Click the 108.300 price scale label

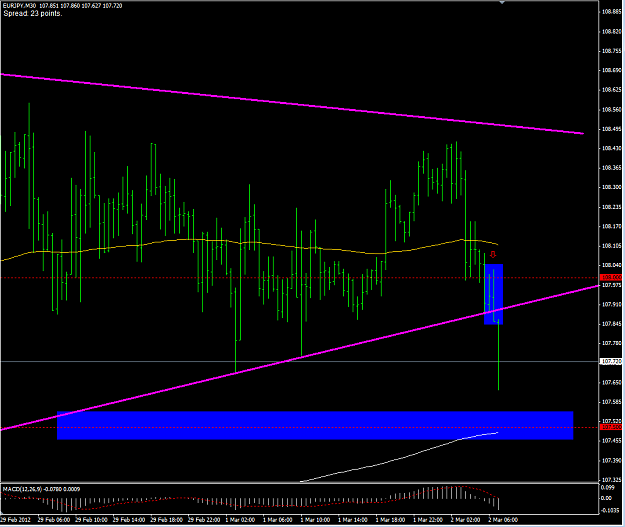[x=611, y=187]
